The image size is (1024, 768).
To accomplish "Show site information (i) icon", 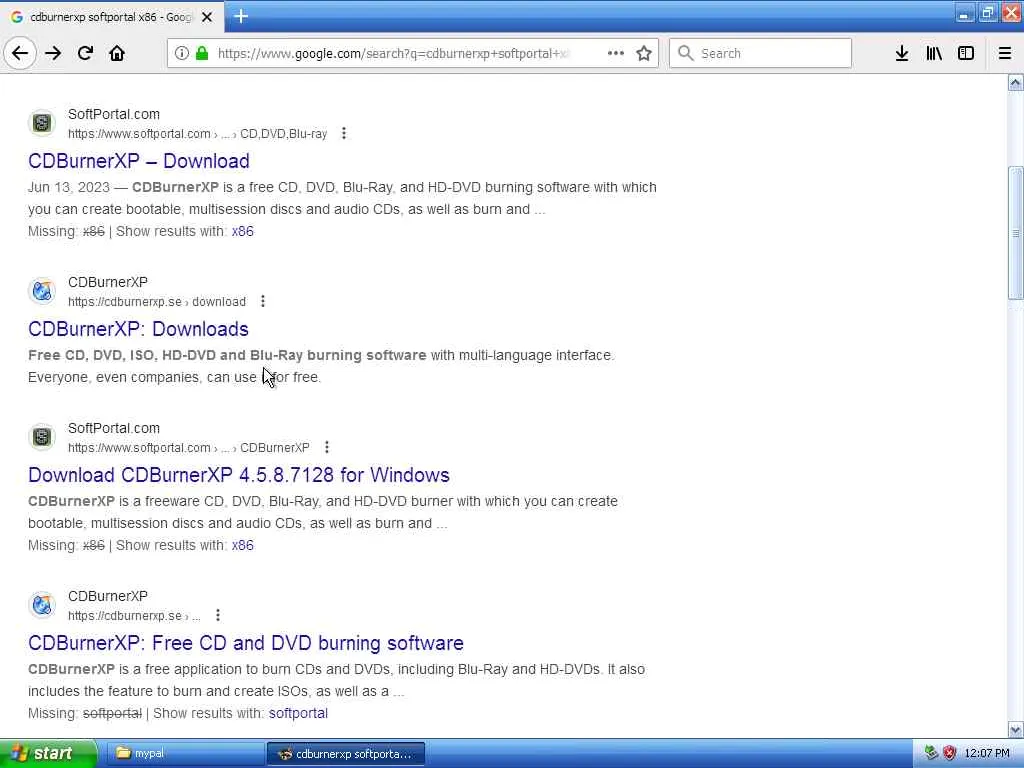I will [x=182, y=53].
